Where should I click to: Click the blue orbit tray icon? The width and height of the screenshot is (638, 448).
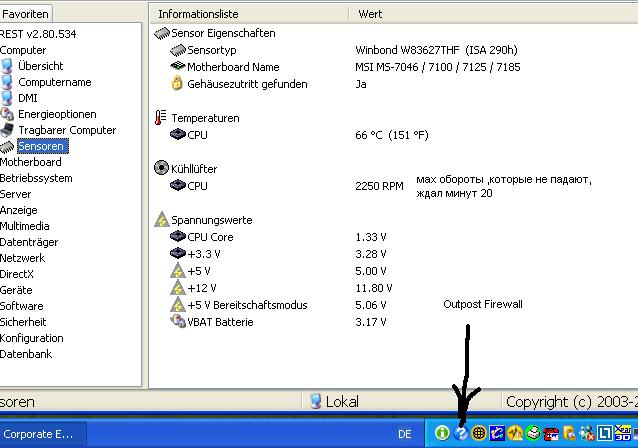click(x=497, y=433)
